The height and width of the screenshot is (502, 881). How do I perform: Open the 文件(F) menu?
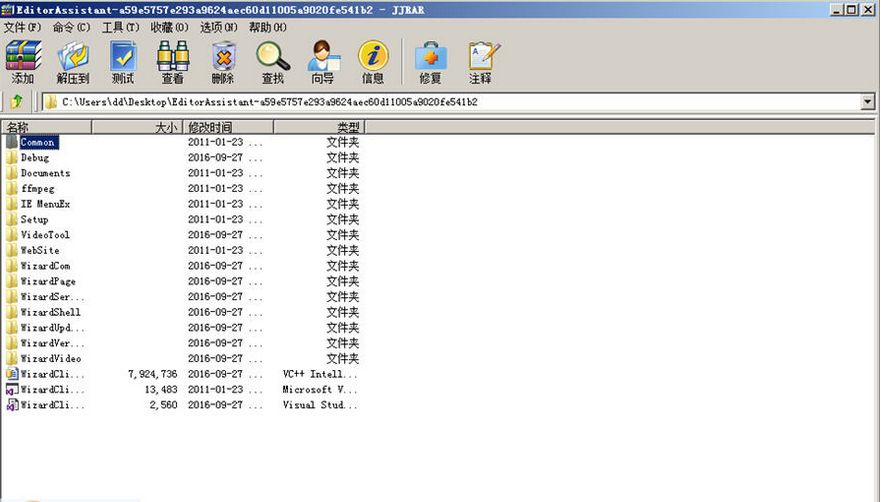click(x=23, y=27)
